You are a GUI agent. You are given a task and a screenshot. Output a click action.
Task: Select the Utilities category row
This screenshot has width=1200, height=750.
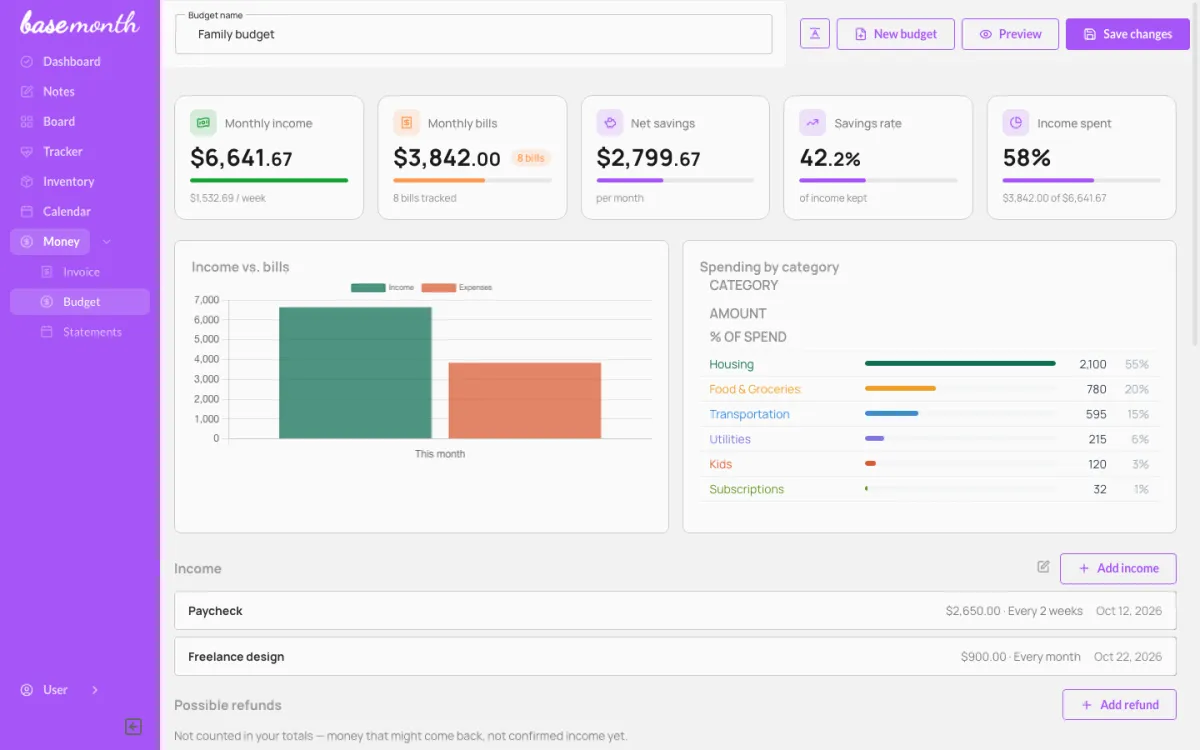click(929, 439)
